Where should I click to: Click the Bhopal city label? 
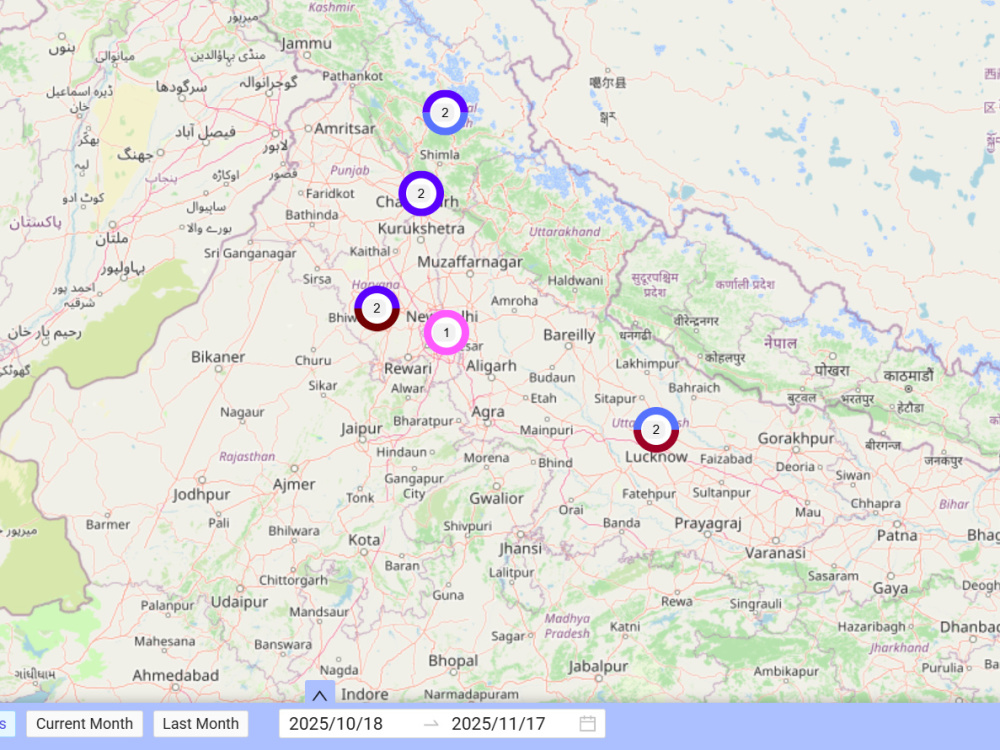tap(453, 661)
